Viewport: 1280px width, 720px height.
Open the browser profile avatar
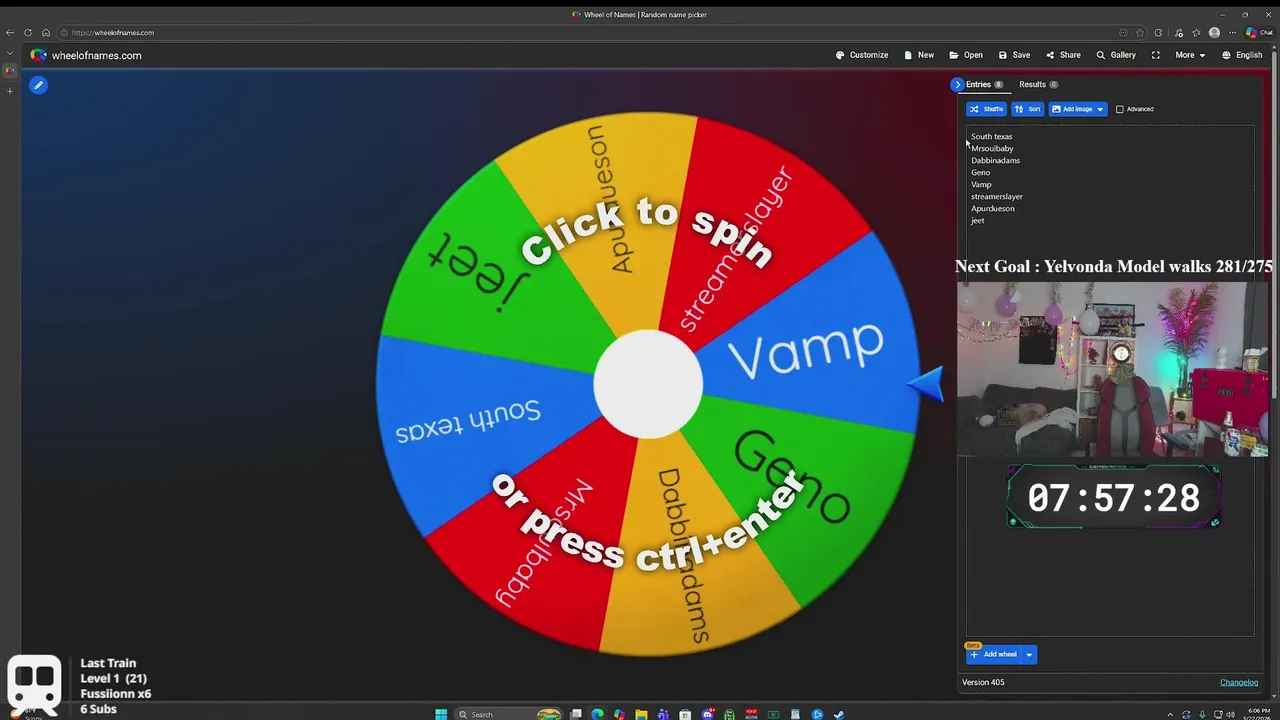(x=1214, y=32)
